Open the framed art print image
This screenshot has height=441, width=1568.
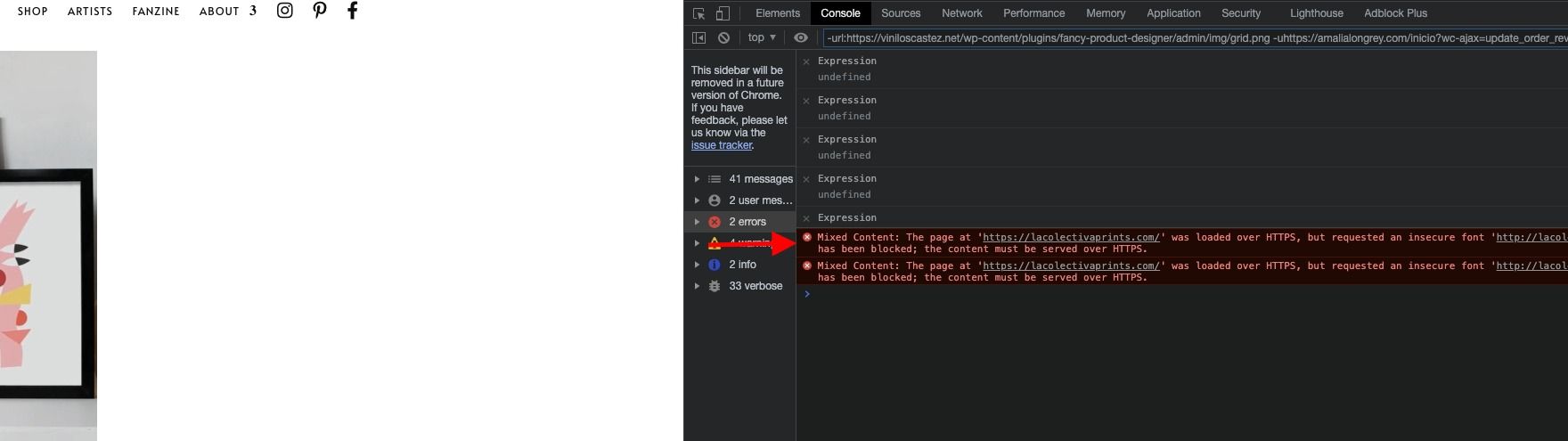[x=48, y=246]
